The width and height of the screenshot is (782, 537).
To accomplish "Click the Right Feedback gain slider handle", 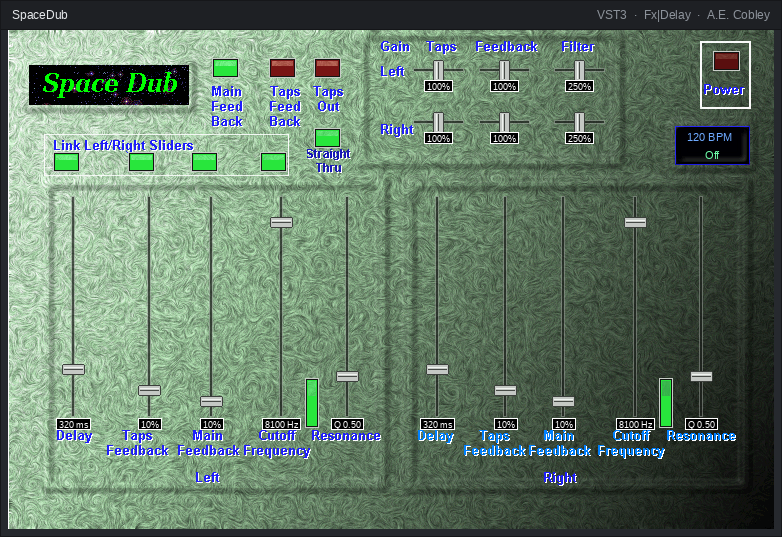I will coord(505,122).
